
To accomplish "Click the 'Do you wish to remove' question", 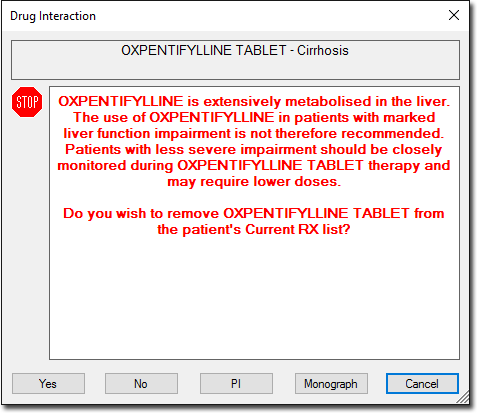I will pos(254,214).
